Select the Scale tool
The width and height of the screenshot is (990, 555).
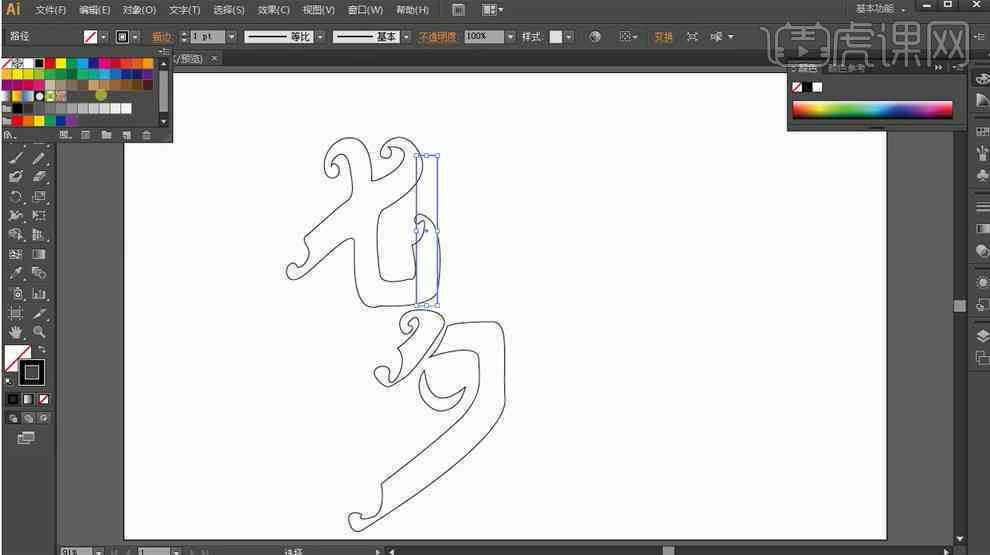(x=39, y=196)
